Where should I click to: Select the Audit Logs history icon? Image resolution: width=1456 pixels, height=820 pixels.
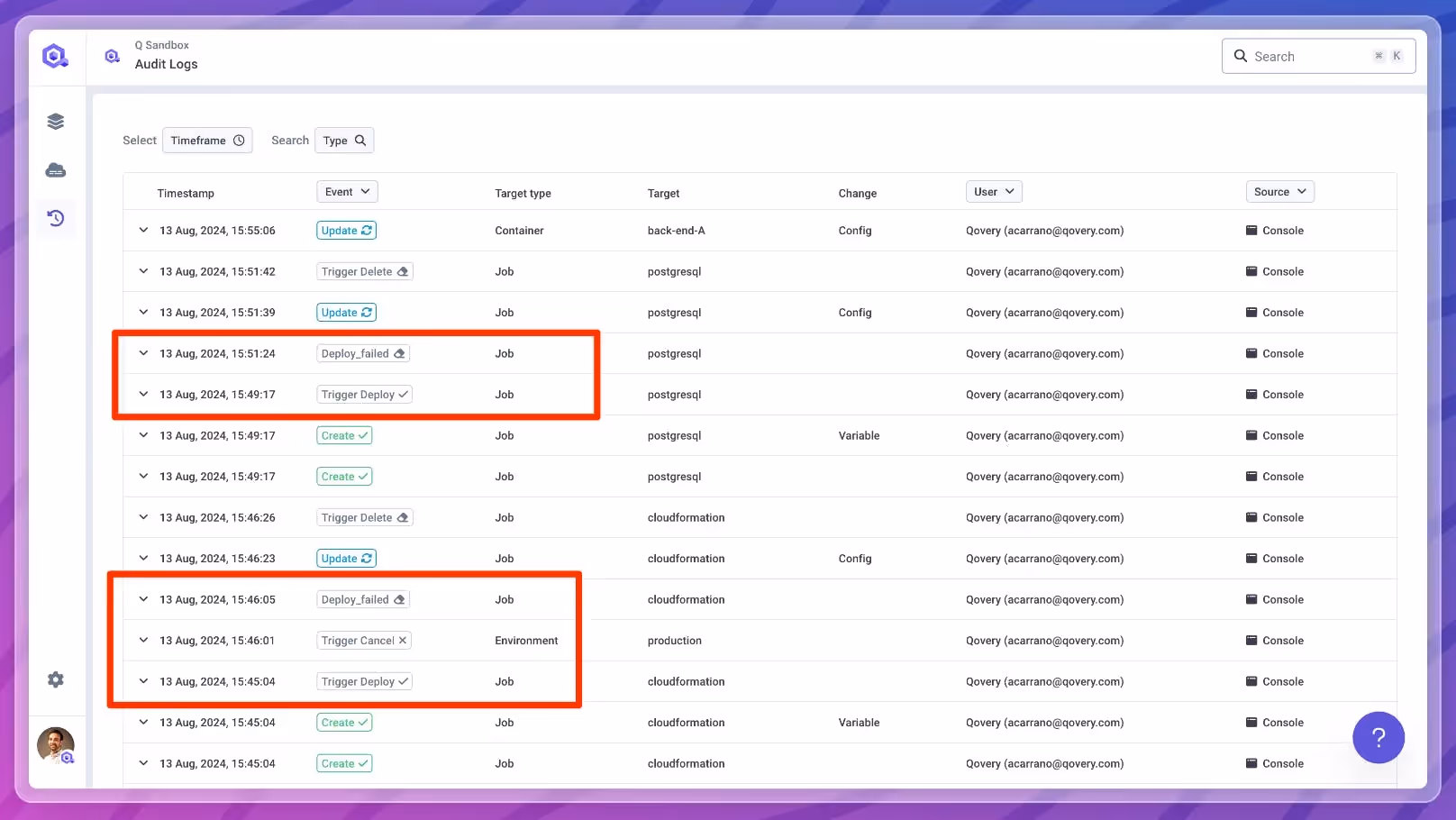[x=55, y=218]
